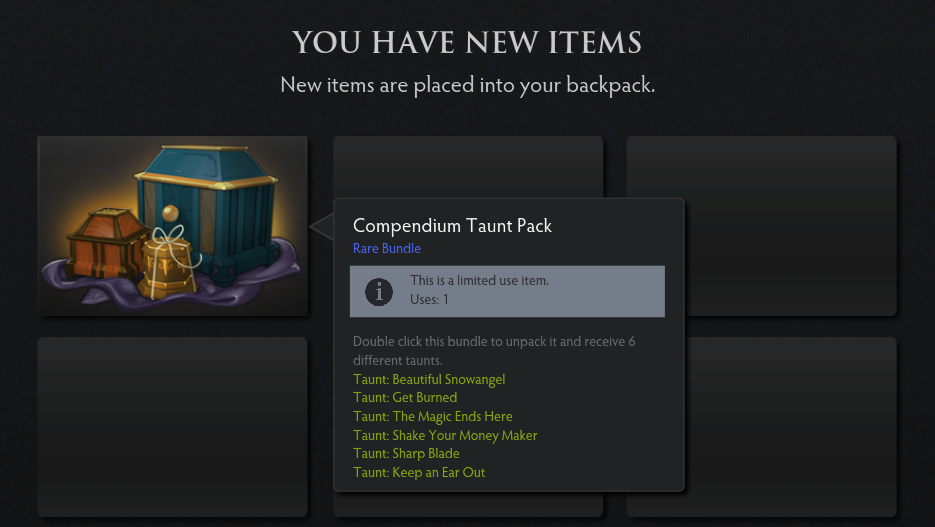Choose Taunt: Keep an Ear Out
935x527 pixels.
click(419, 472)
